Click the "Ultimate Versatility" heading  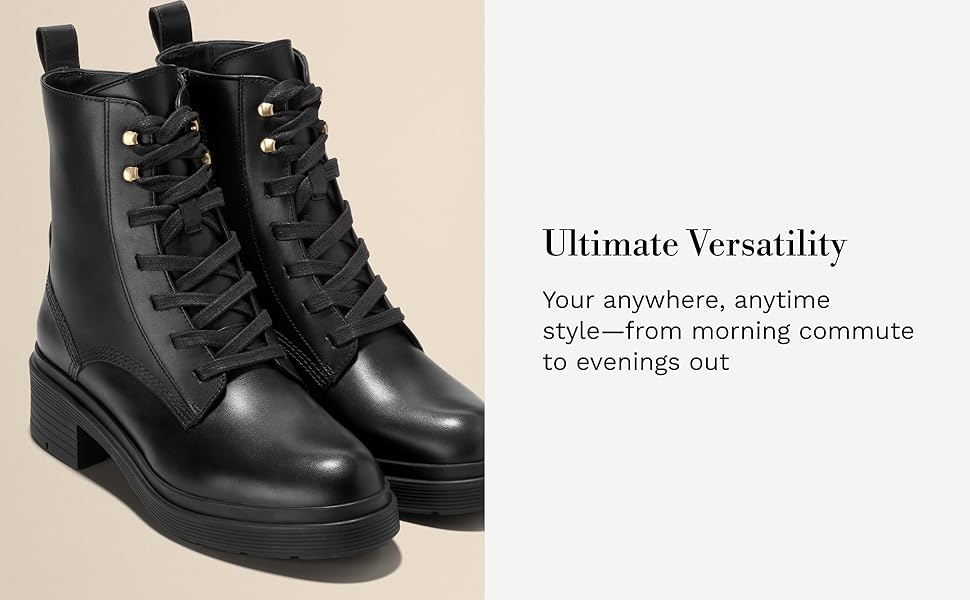point(694,244)
